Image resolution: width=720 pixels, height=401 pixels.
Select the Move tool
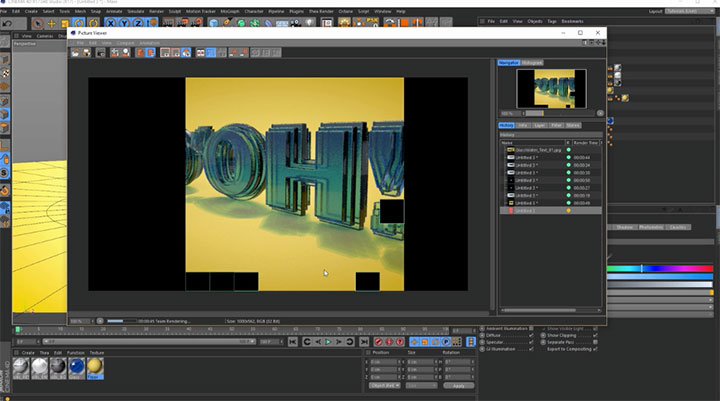[51, 23]
